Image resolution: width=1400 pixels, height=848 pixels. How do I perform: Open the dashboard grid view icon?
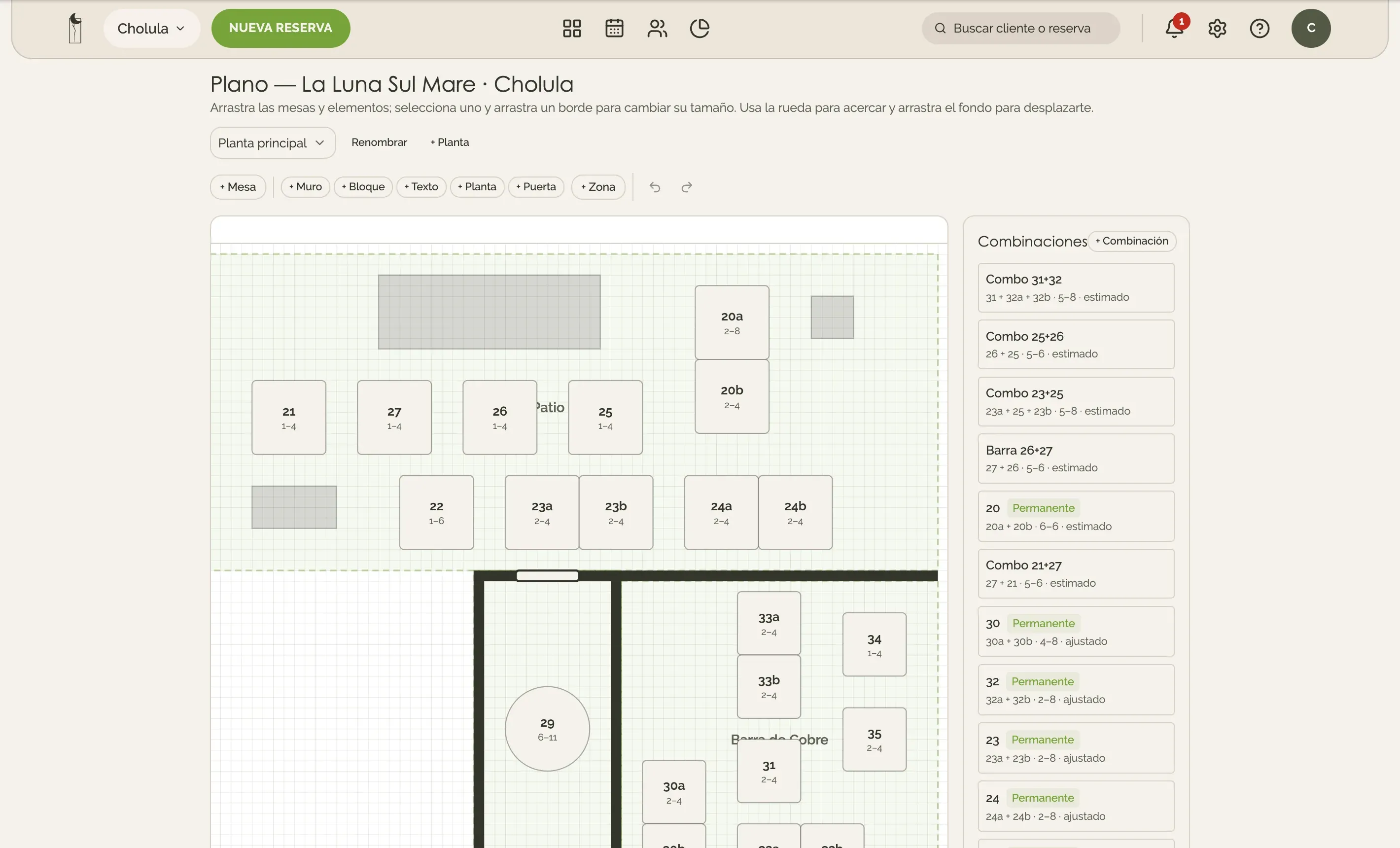[x=572, y=29]
